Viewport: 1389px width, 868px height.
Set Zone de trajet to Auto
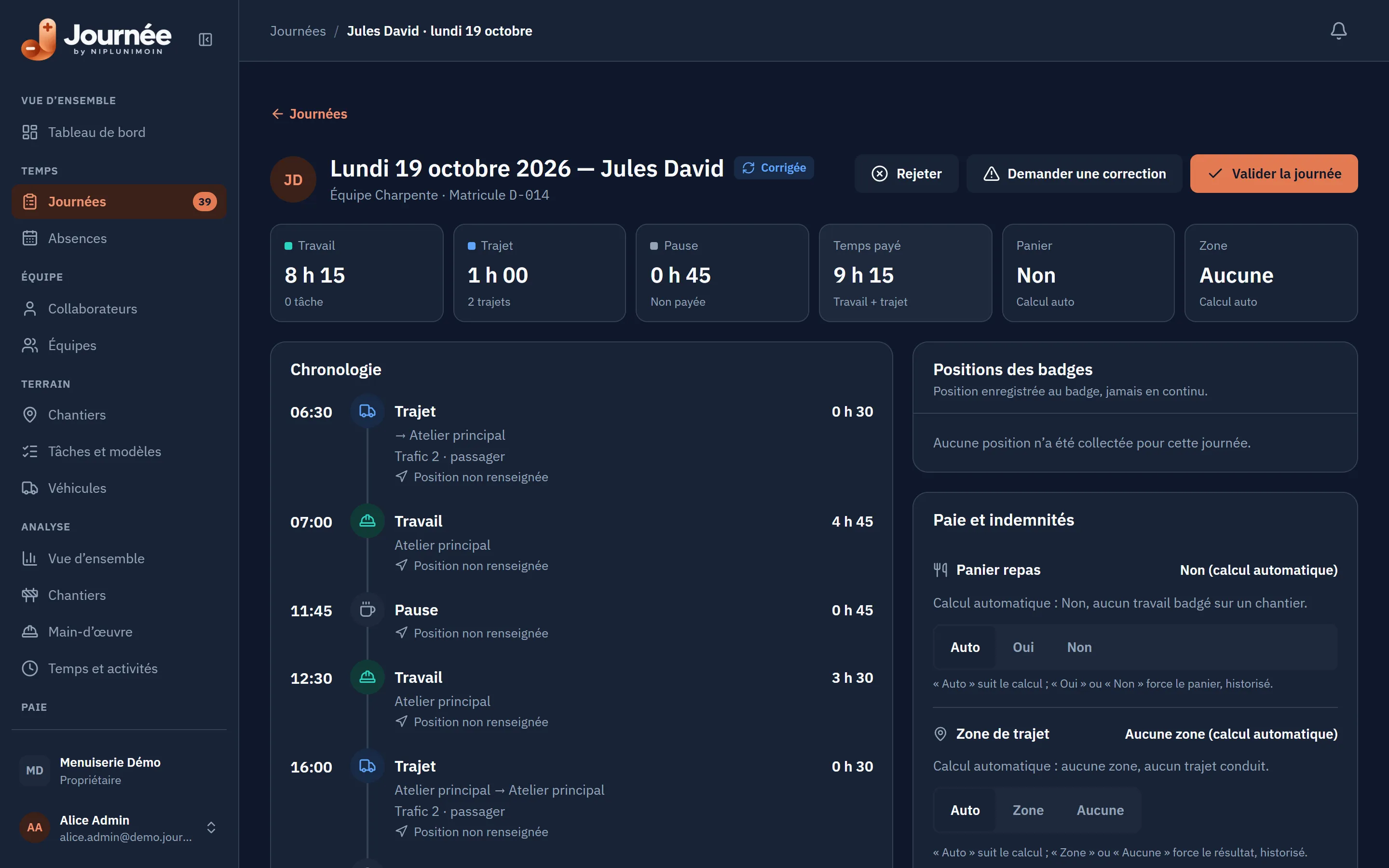pos(965,810)
